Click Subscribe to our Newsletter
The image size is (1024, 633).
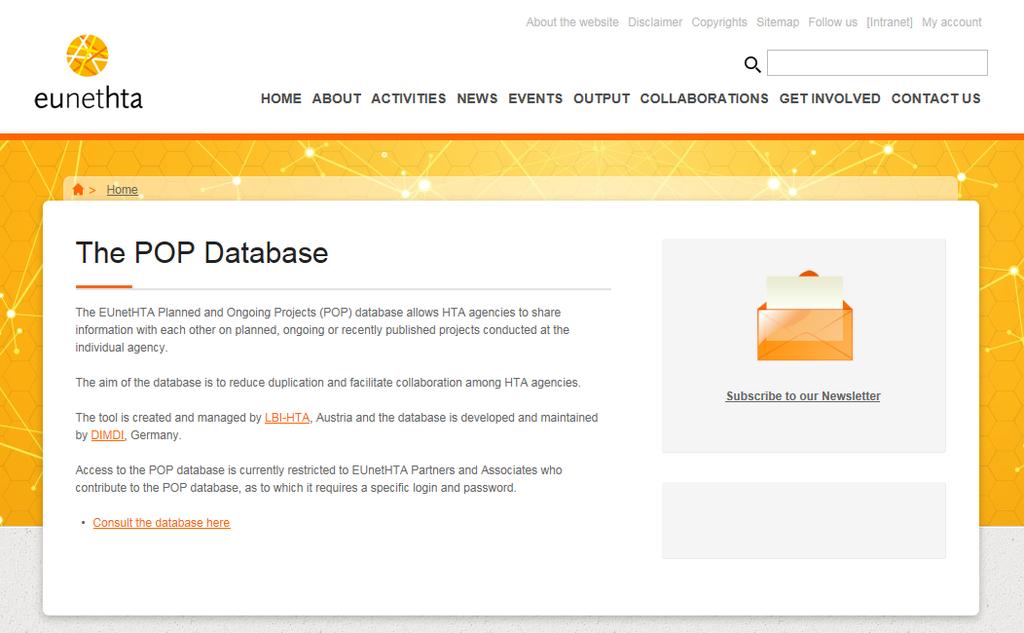(x=803, y=396)
